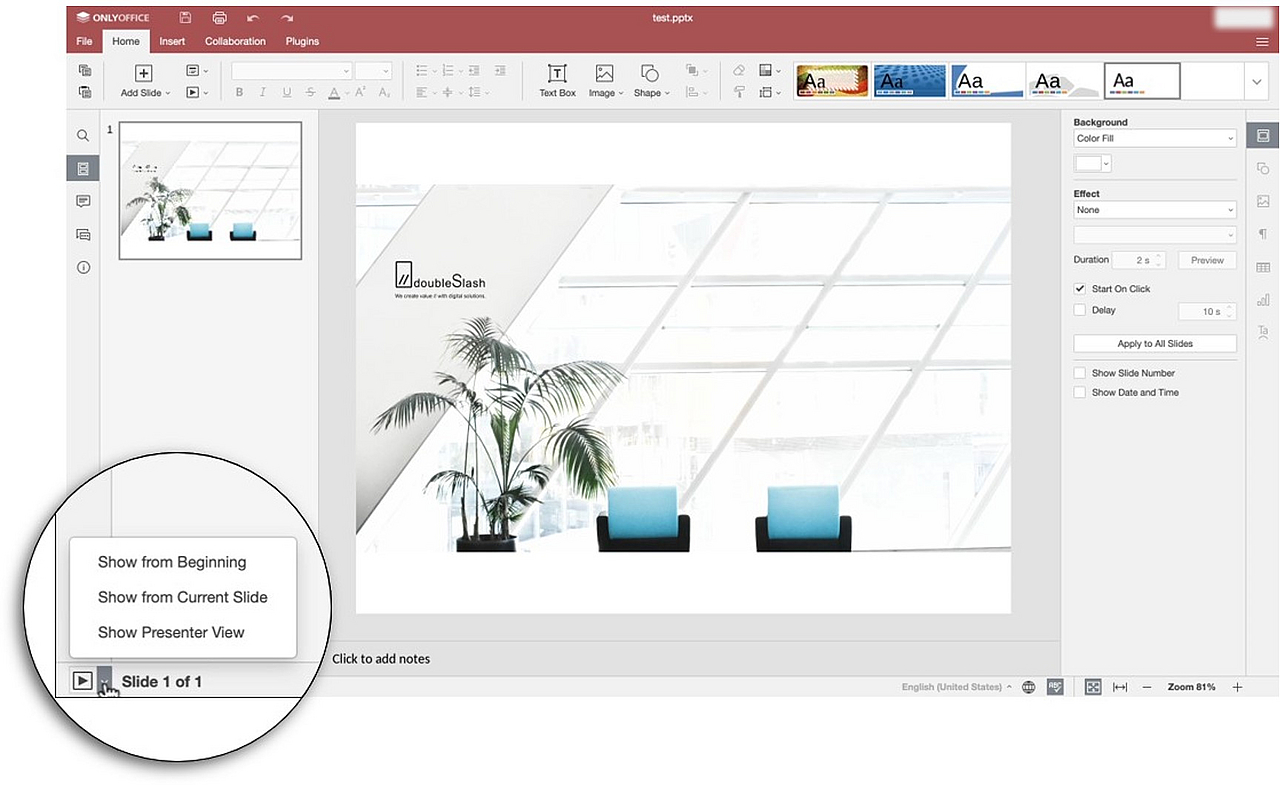Open the Comments panel in left sidebar
Viewport: 1280px width, 785px height.
tap(83, 201)
